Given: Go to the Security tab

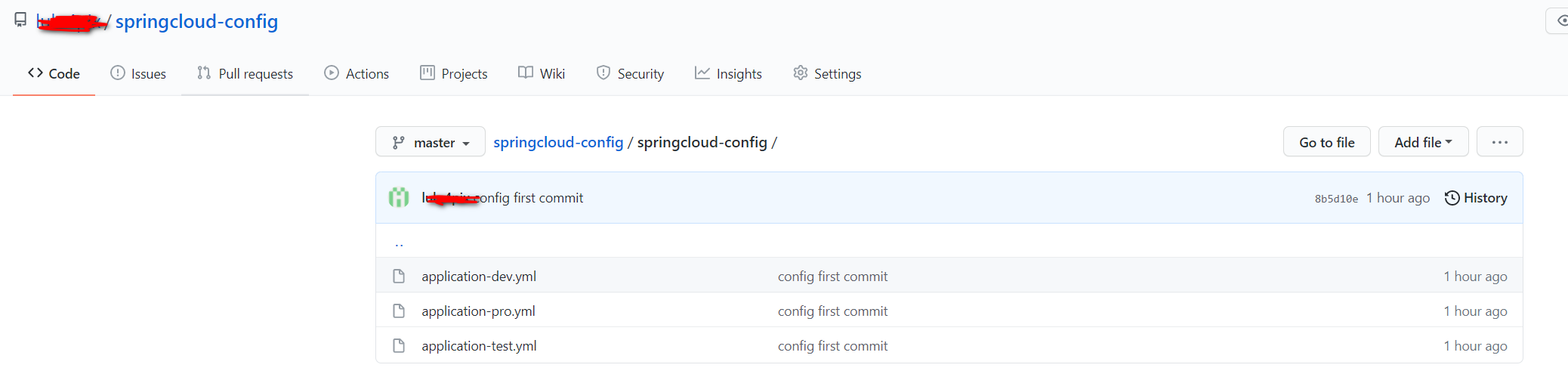Looking at the screenshot, I should tap(630, 73).
